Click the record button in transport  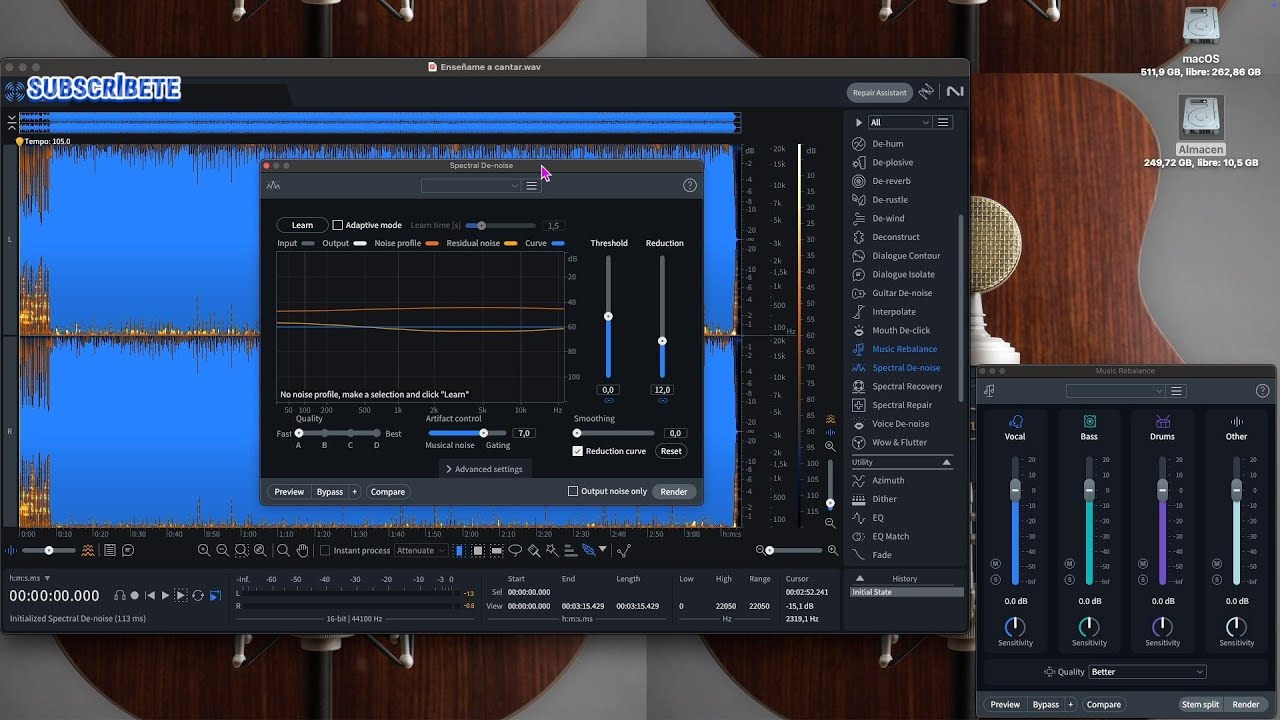coord(135,595)
